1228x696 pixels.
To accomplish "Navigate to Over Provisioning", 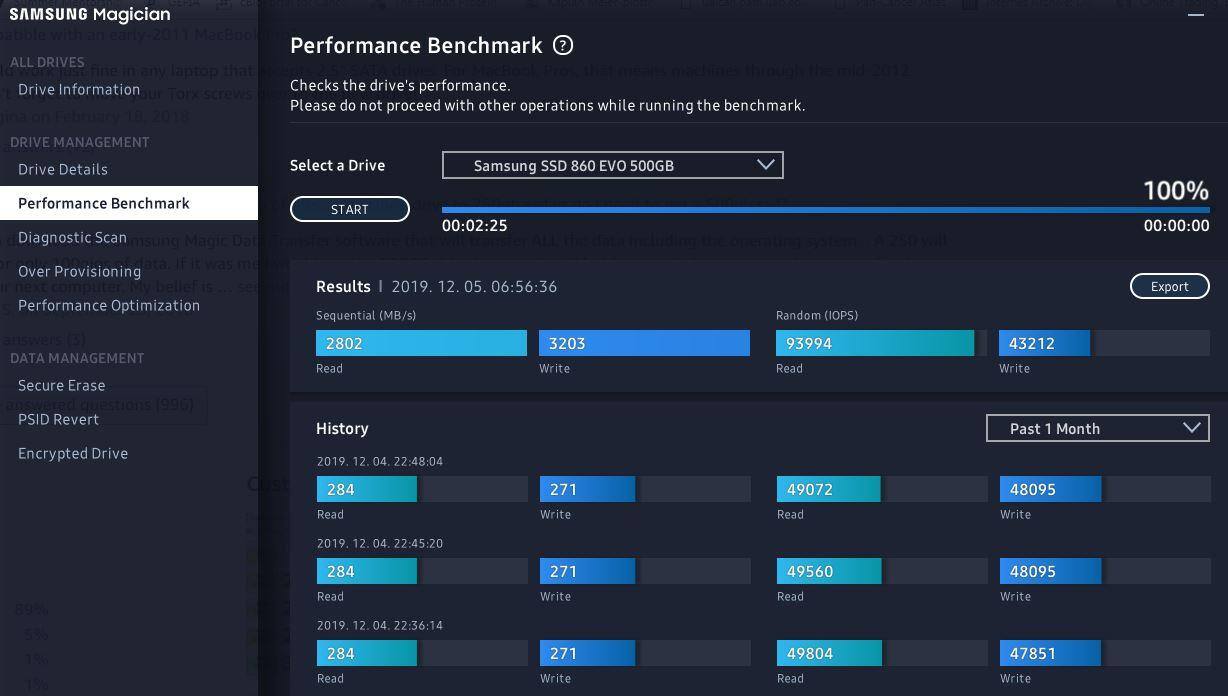I will (80, 271).
